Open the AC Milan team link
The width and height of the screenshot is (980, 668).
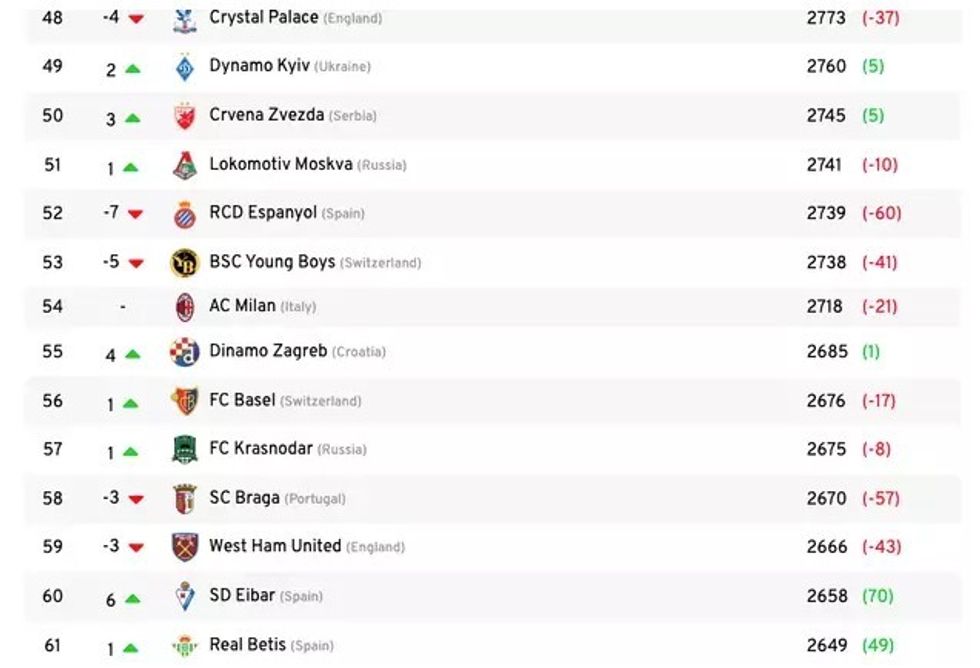(x=242, y=306)
